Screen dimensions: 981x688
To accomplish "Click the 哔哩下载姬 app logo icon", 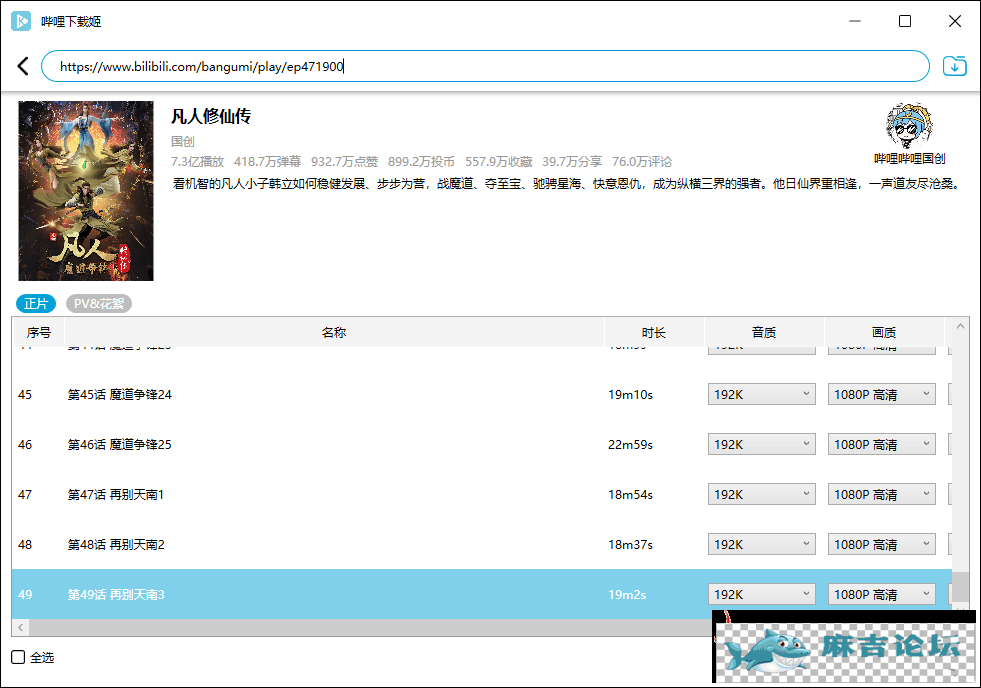I will pos(21,21).
